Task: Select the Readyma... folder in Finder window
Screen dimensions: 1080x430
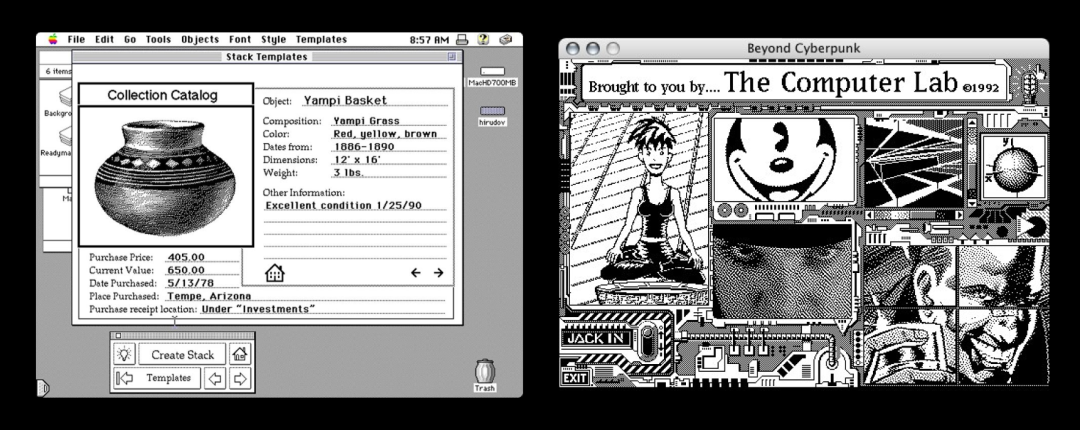Action: coord(58,141)
